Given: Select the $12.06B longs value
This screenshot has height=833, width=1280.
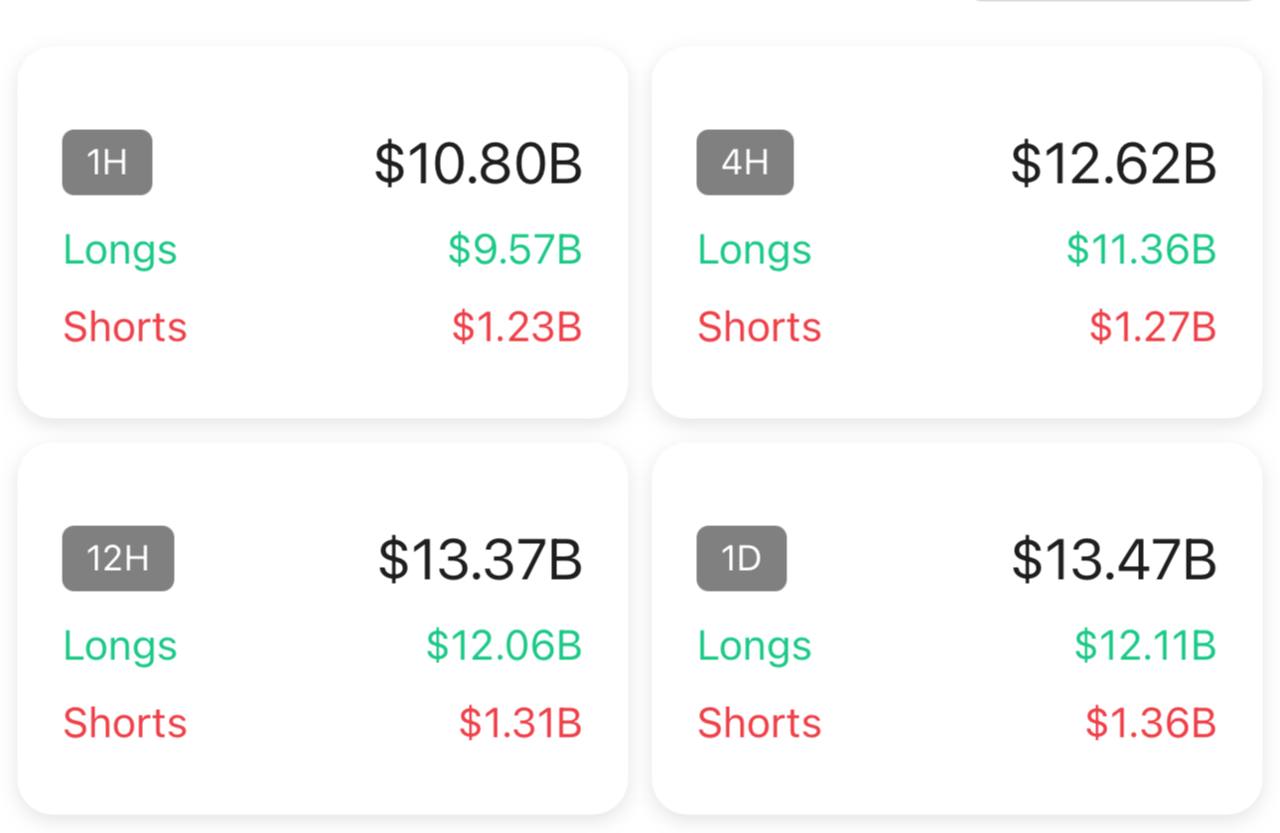Looking at the screenshot, I should [x=504, y=646].
